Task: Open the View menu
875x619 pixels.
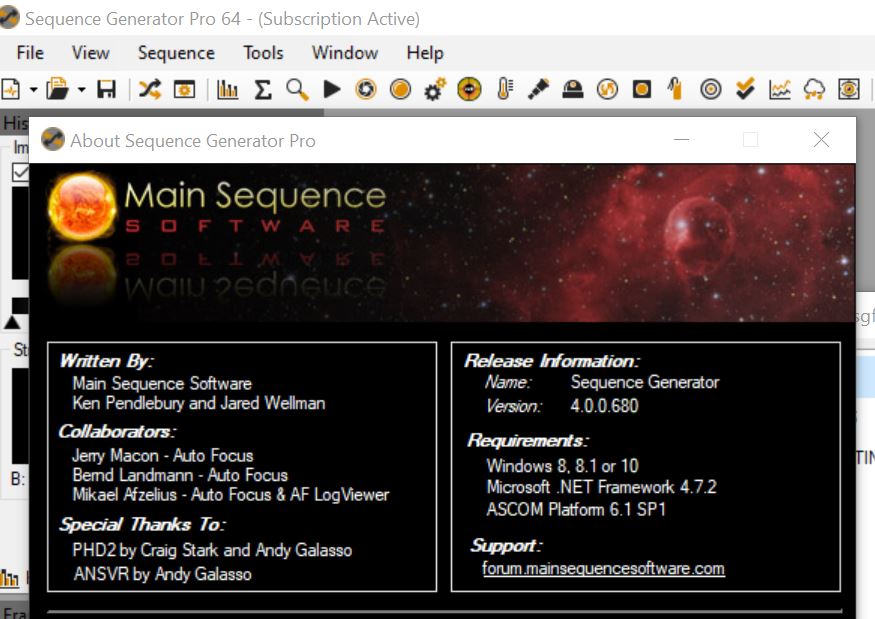Action: click(90, 53)
